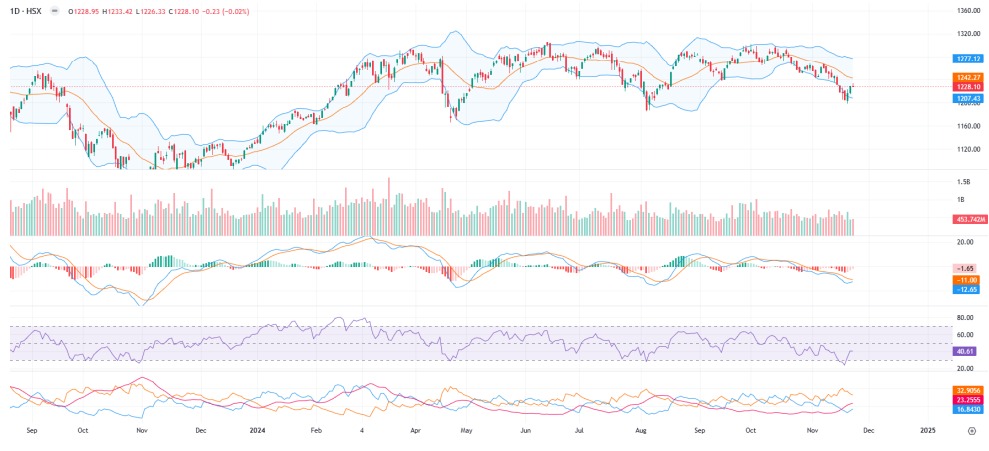Select the purple 40.61 RSI value label
The image size is (989, 451).
pos(966,351)
